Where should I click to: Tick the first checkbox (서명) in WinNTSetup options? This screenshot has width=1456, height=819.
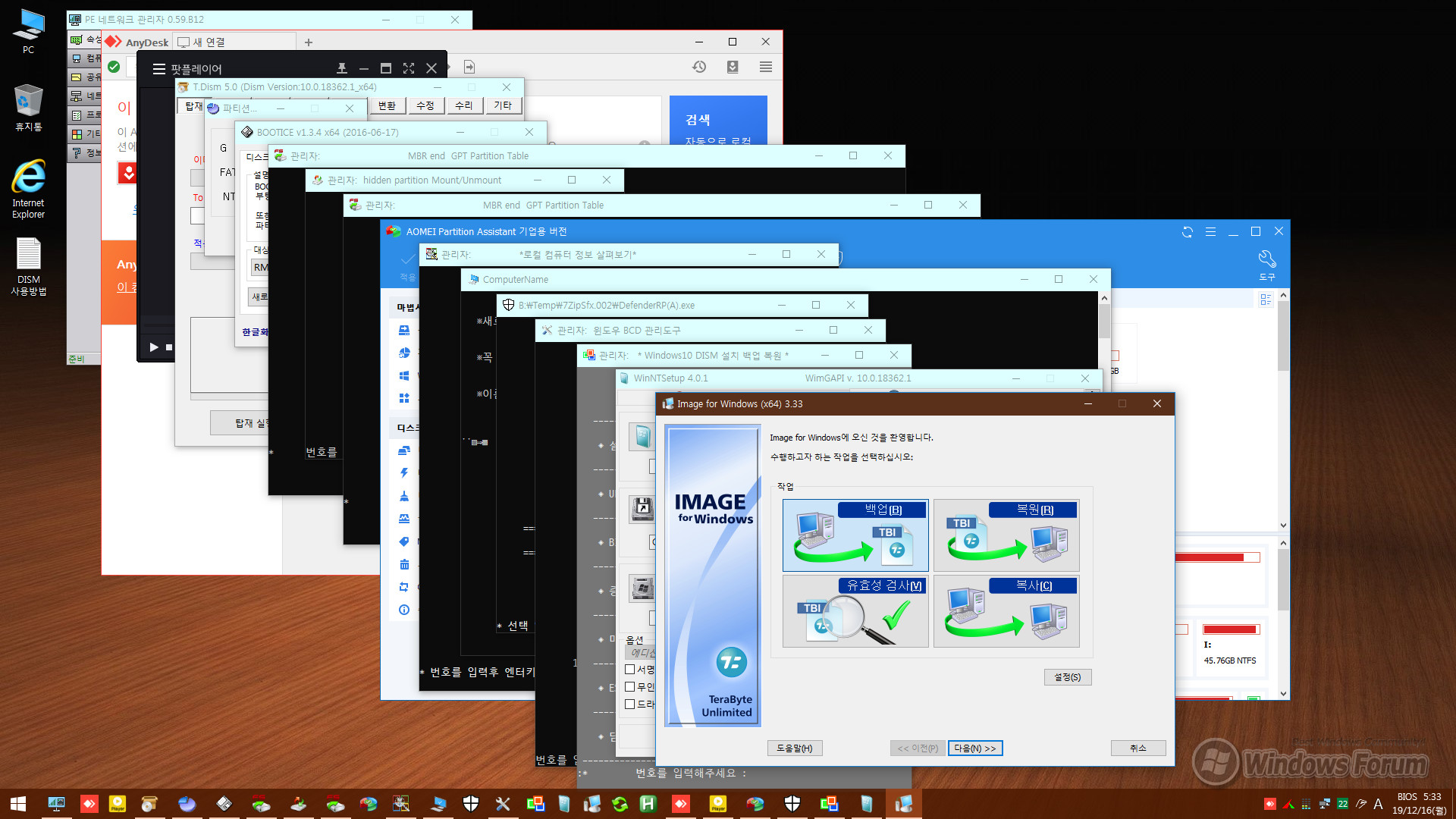(x=630, y=670)
